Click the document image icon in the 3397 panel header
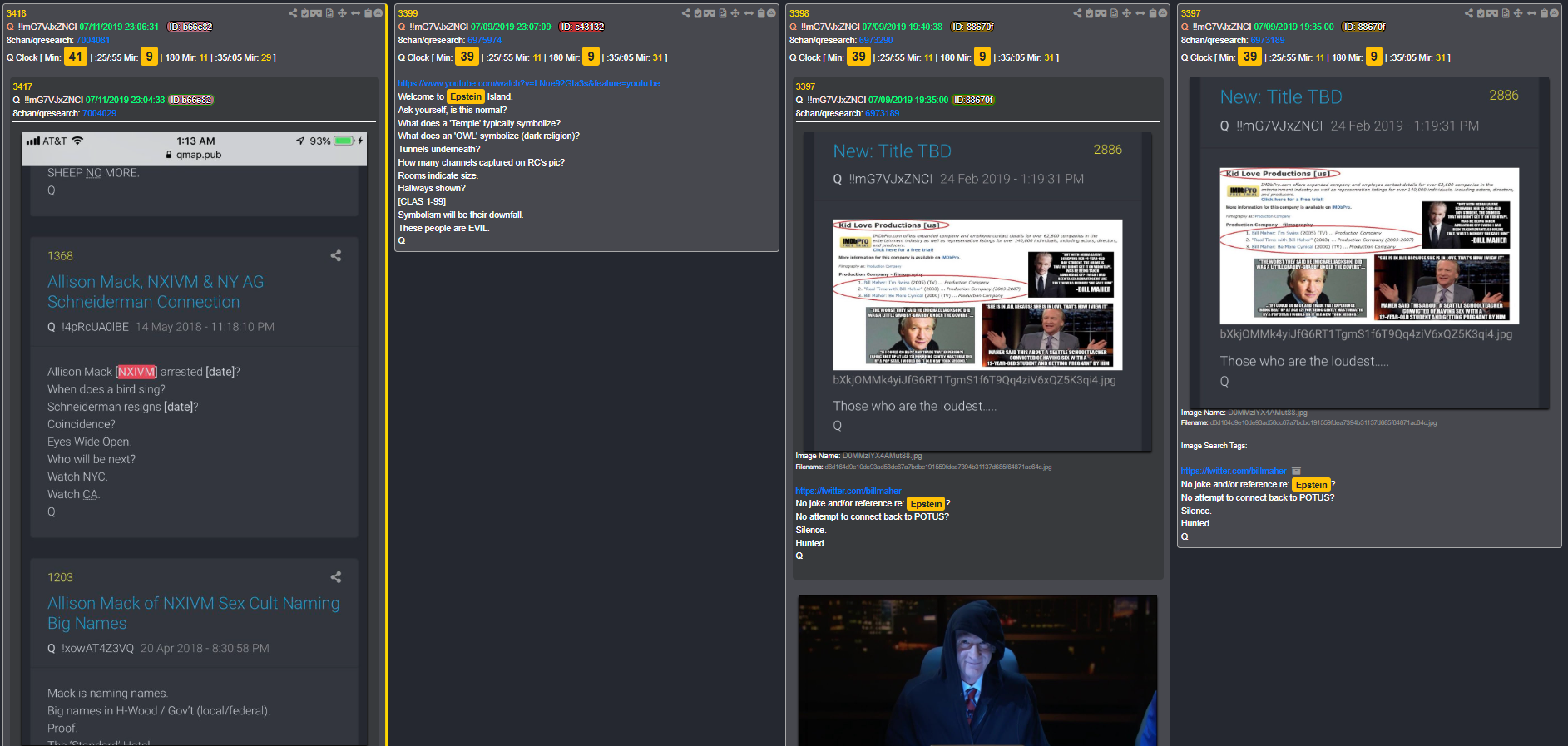 (x=1506, y=13)
